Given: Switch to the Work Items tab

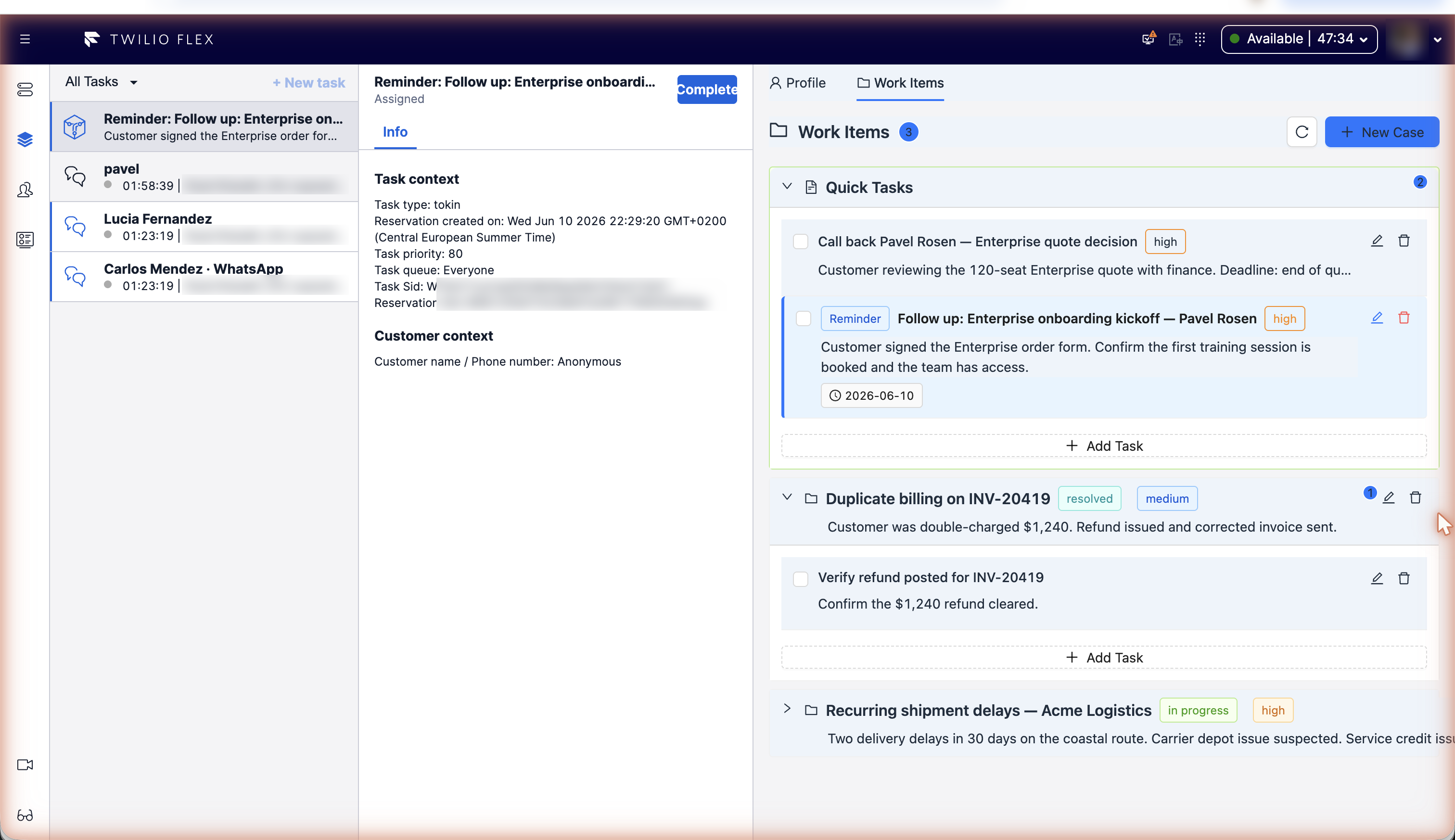Looking at the screenshot, I should point(901,83).
